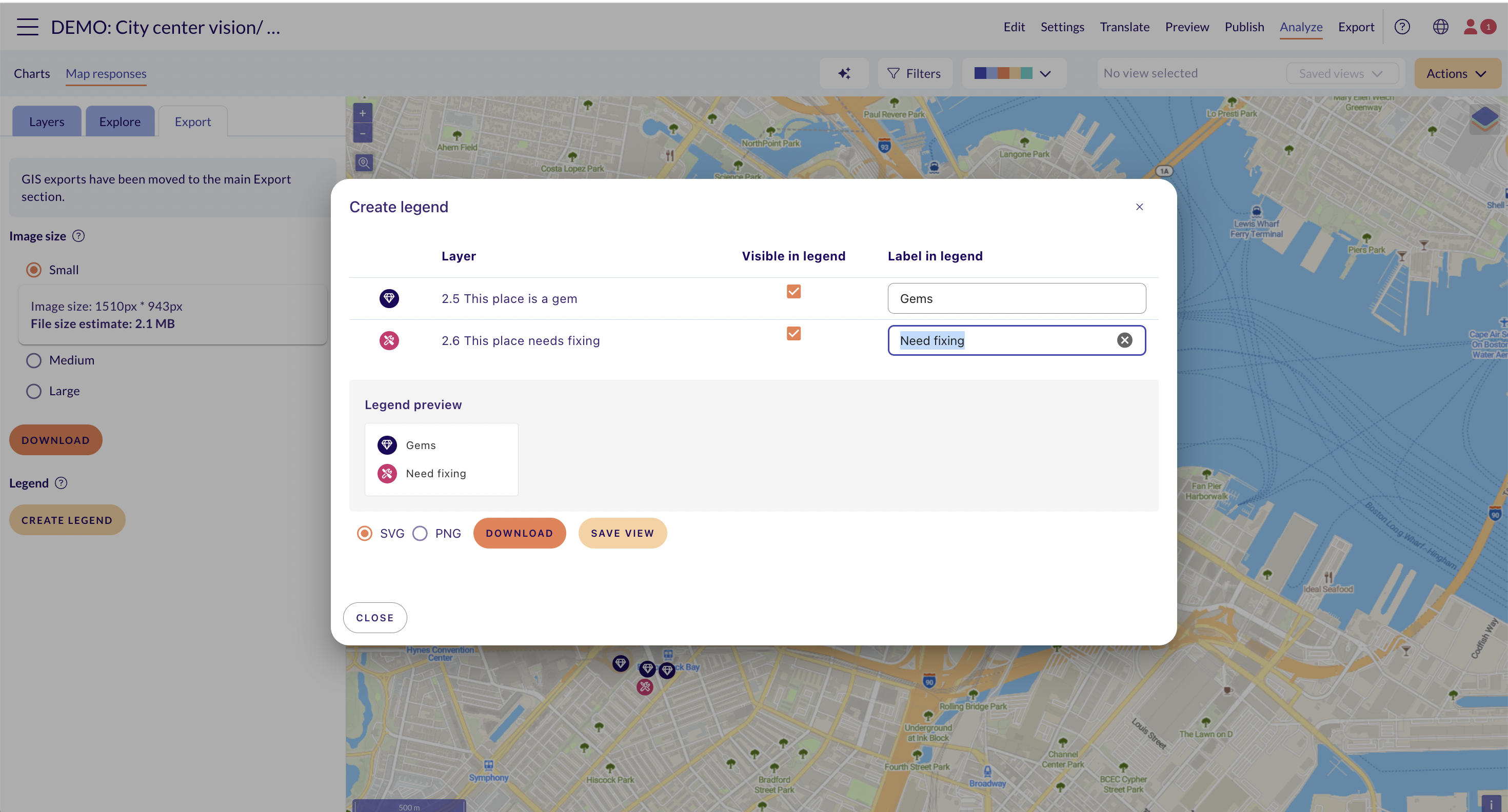Click the map location search icon
The image size is (1508, 812).
click(364, 163)
